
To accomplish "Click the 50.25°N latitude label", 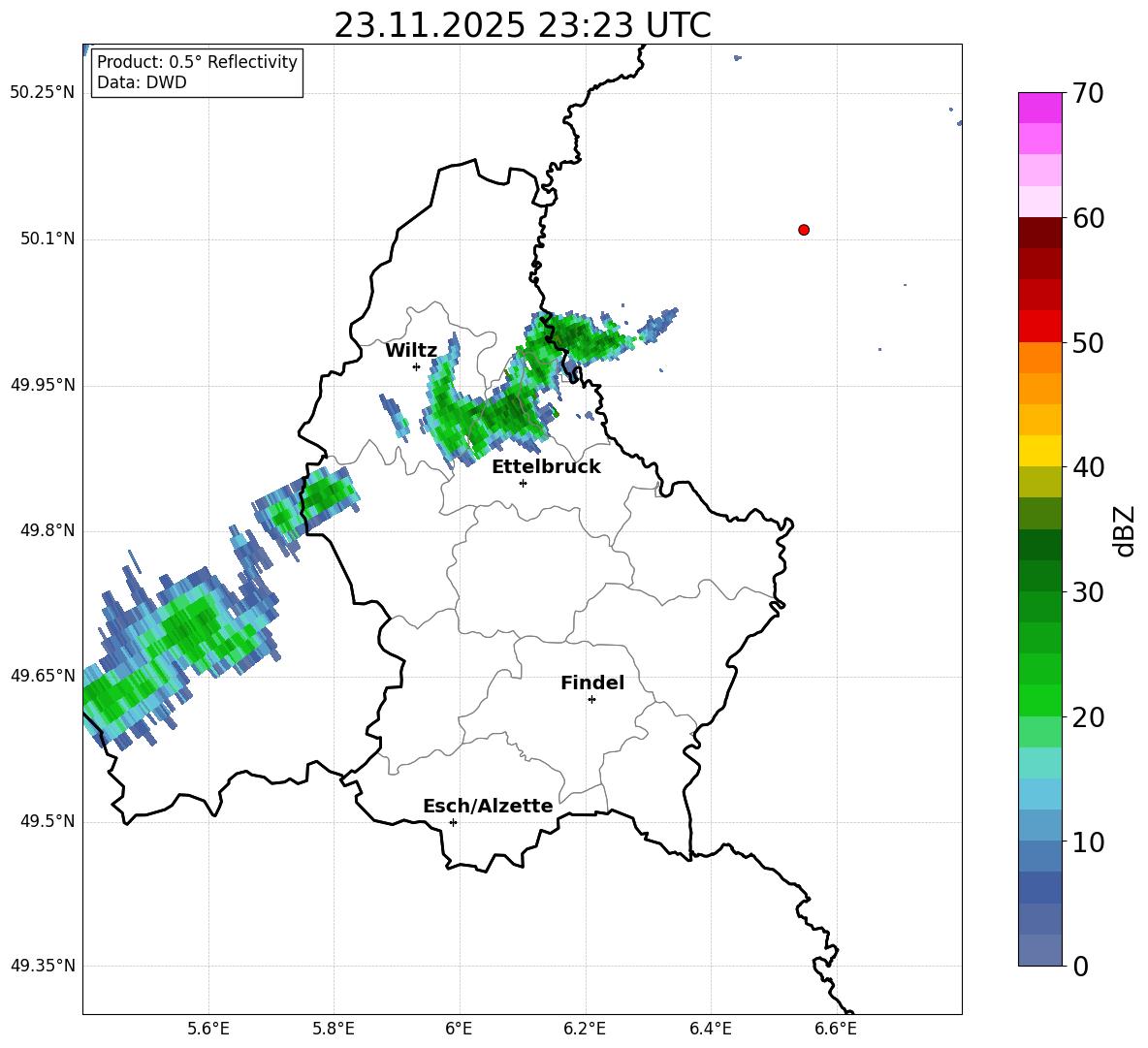I will click(x=43, y=93).
